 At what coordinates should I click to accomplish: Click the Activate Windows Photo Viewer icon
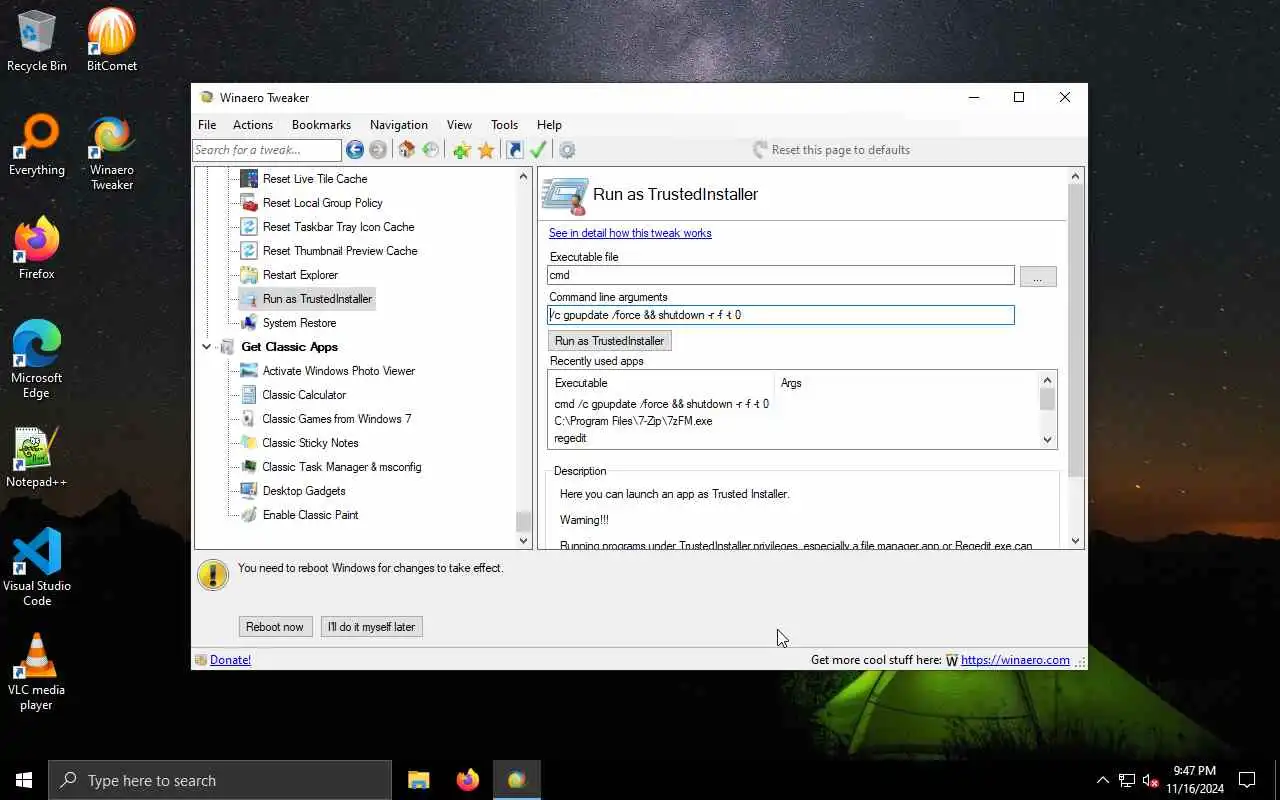tap(249, 371)
